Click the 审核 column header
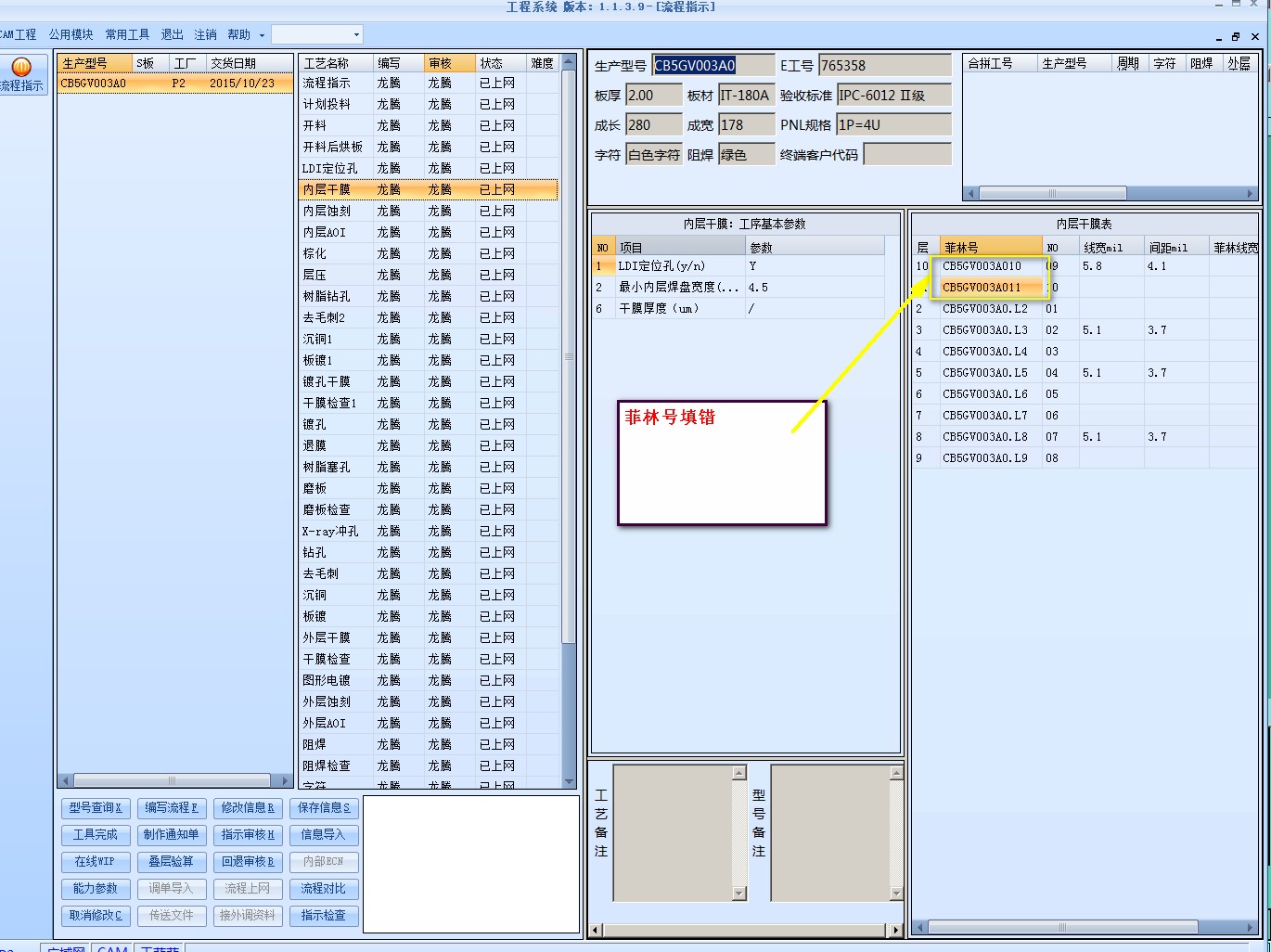This screenshot has height=952, width=1271. [x=450, y=63]
